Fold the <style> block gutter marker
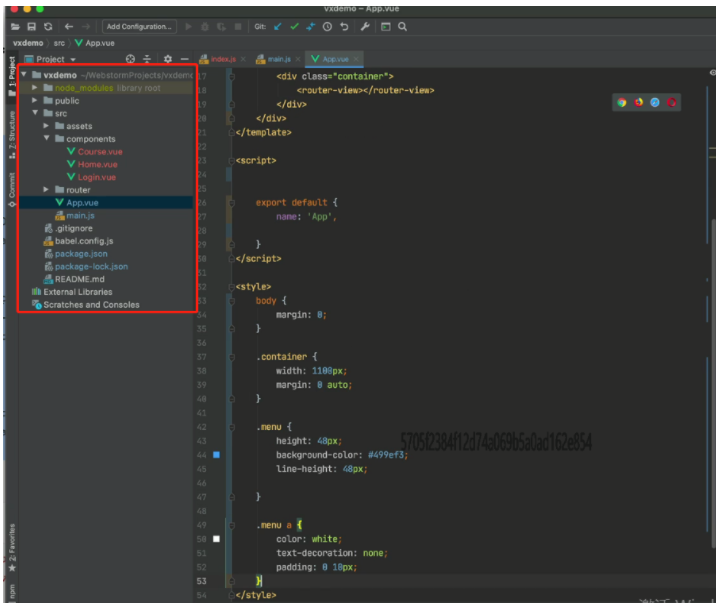716x605 pixels. tap(232, 287)
